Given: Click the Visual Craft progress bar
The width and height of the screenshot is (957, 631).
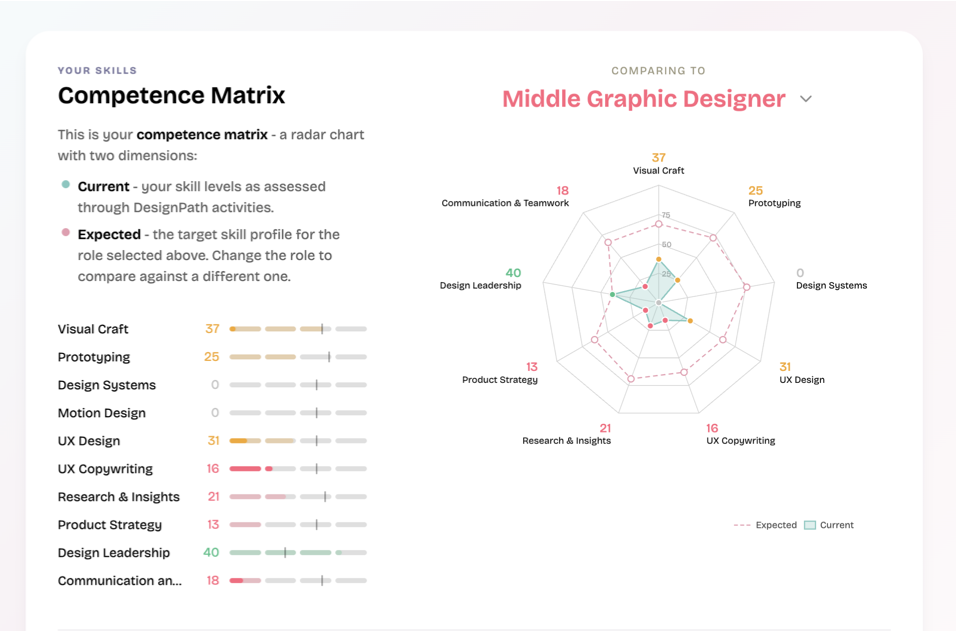Looking at the screenshot, I should (x=298, y=329).
